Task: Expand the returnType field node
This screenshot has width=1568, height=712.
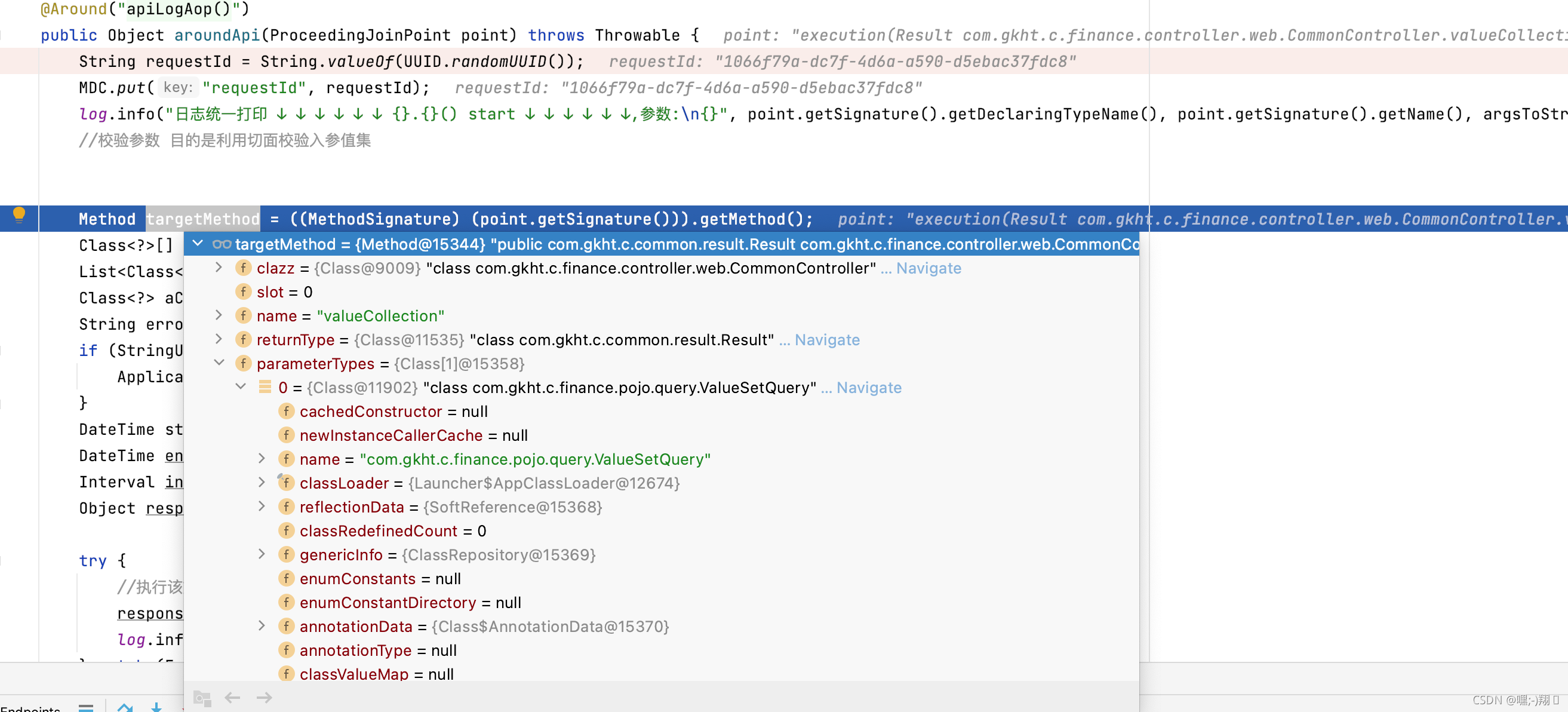Action: (219, 339)
